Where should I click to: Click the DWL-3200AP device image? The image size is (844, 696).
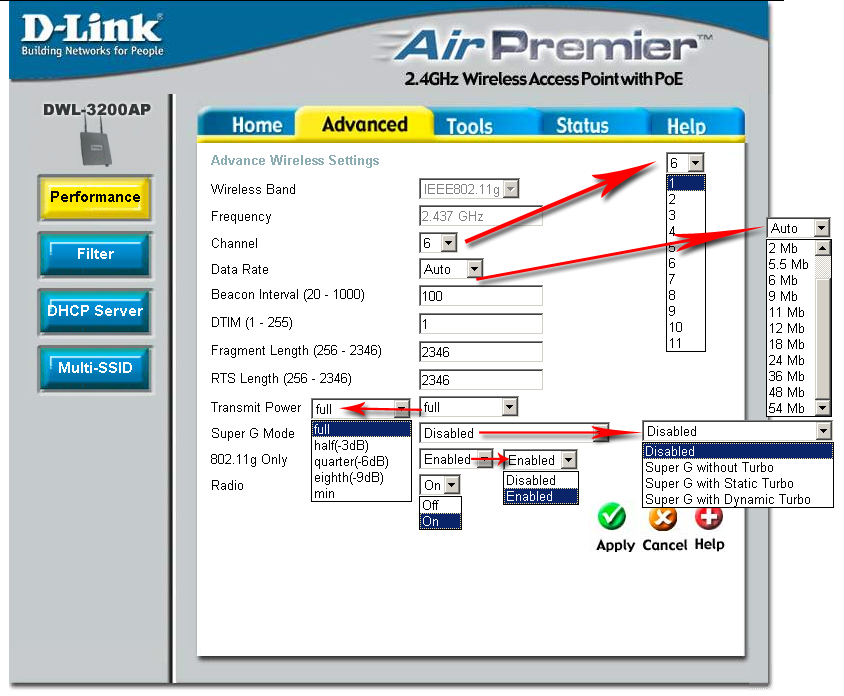click(96, 141)
